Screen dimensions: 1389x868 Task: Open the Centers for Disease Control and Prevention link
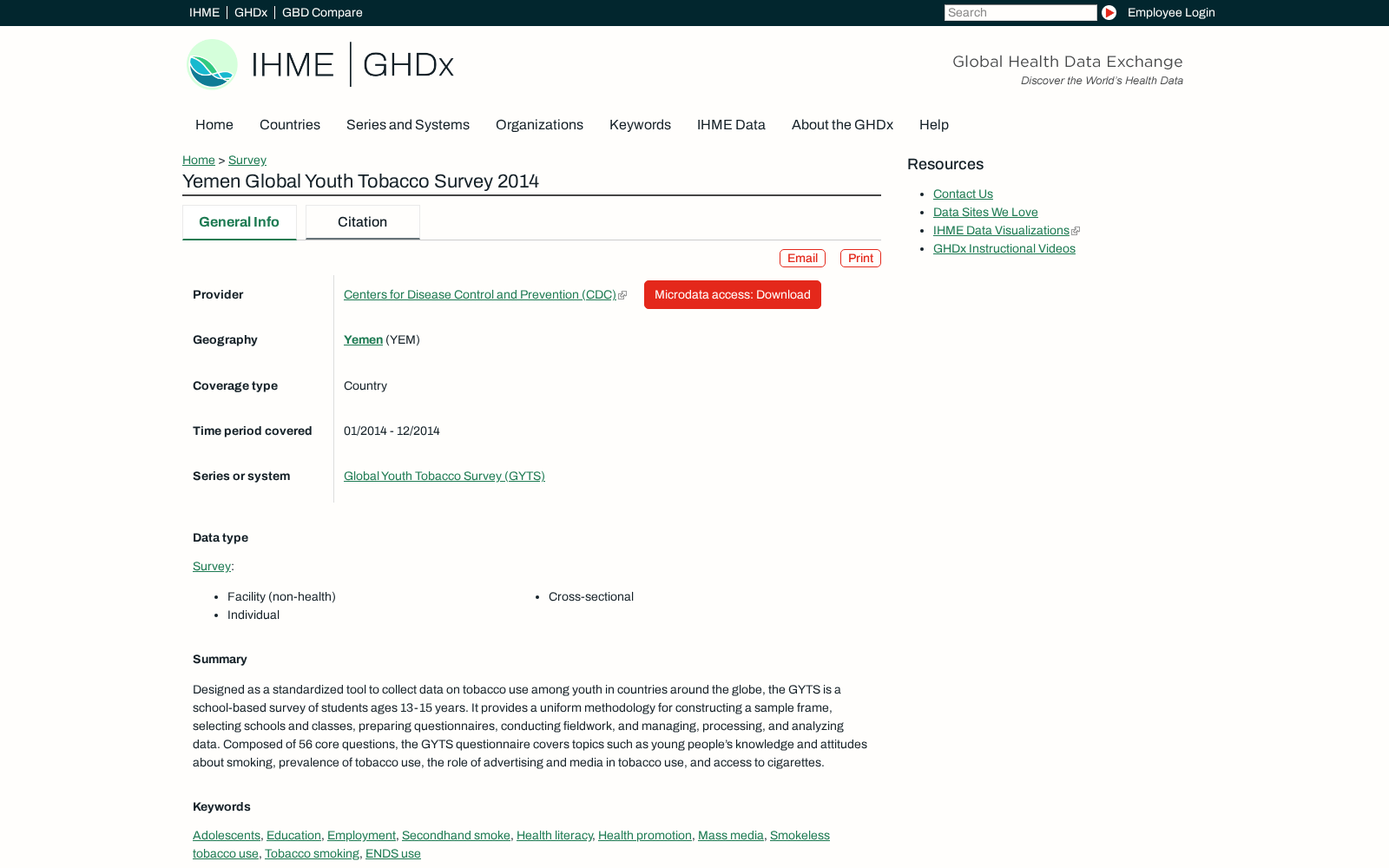pyautogui.click(x=480, y=294)
